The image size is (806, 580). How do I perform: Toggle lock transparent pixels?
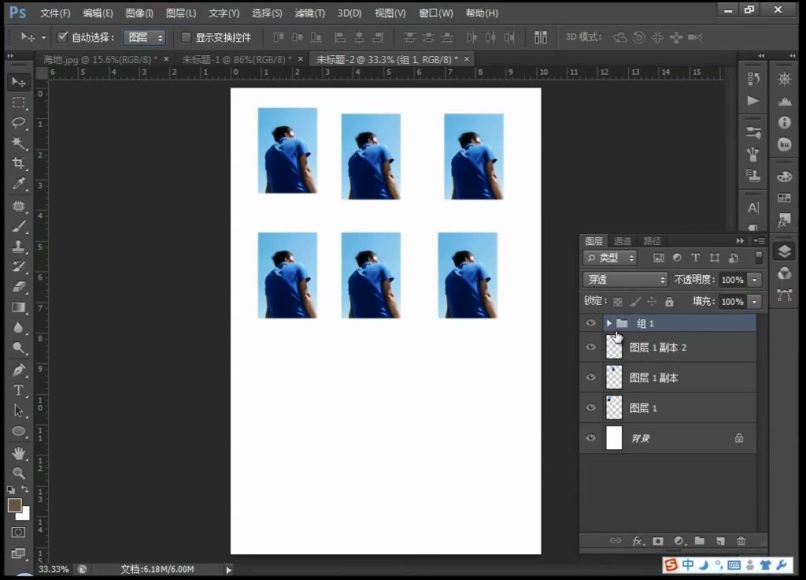click(x=618, y=302)
